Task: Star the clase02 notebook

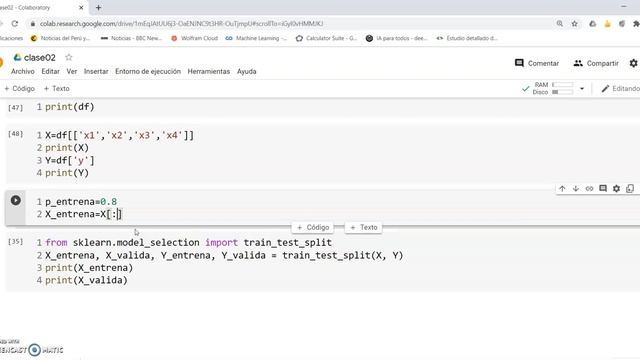Action: click(69, 57)
